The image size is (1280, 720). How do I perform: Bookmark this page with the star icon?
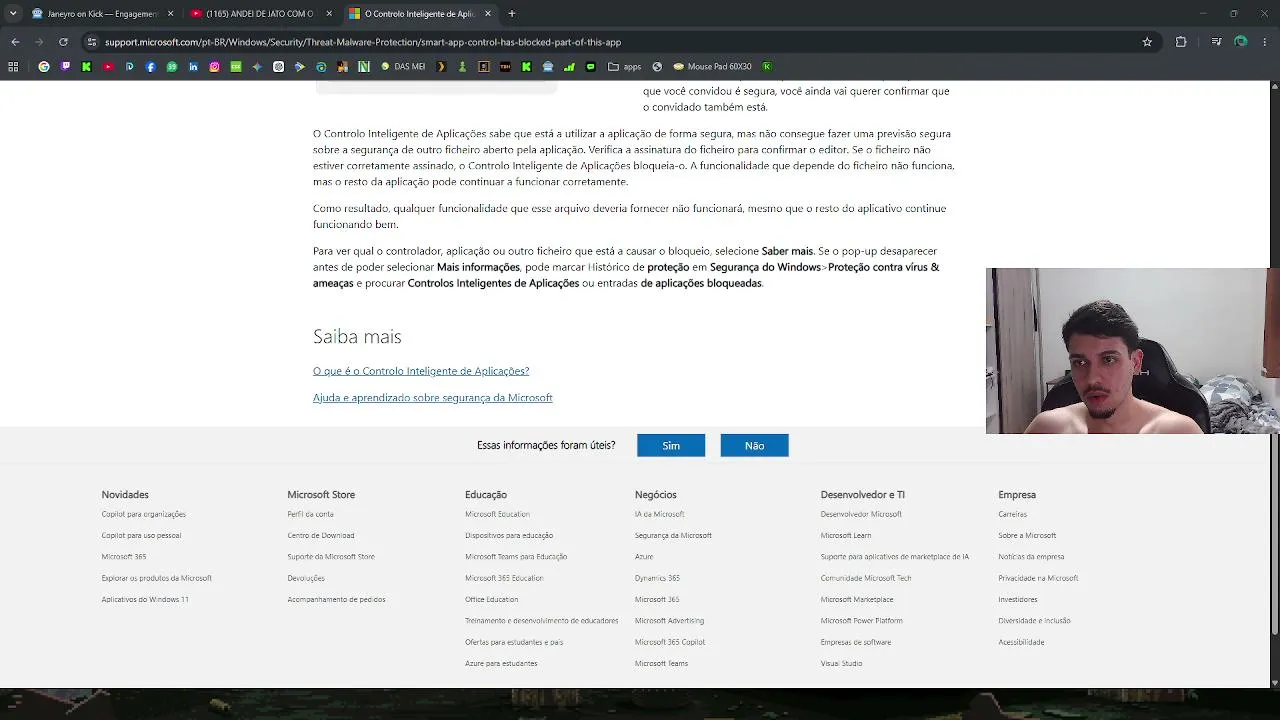pos(1147,42)
